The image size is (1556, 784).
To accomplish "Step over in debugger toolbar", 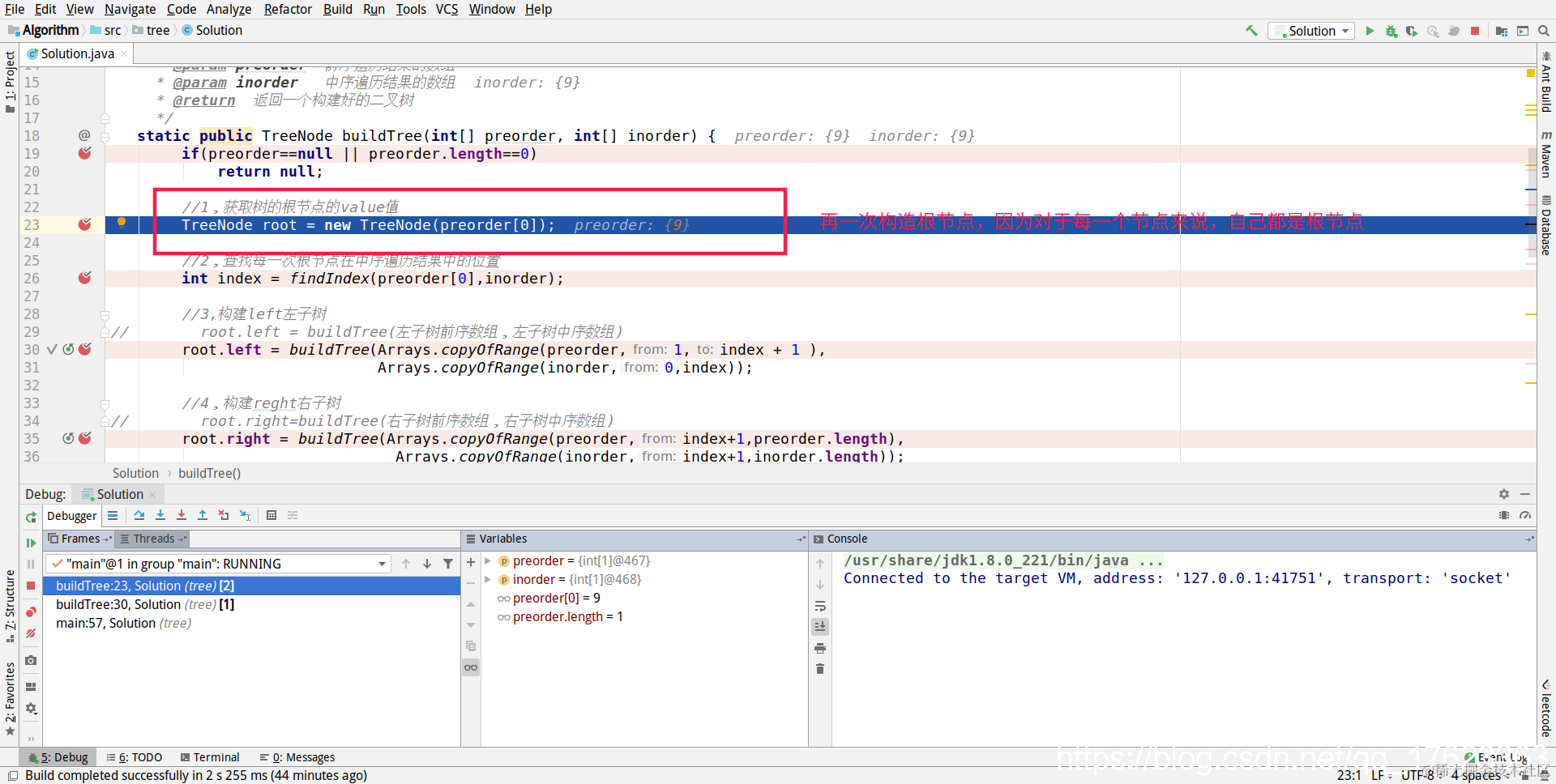I will click(x=139, y=515).
